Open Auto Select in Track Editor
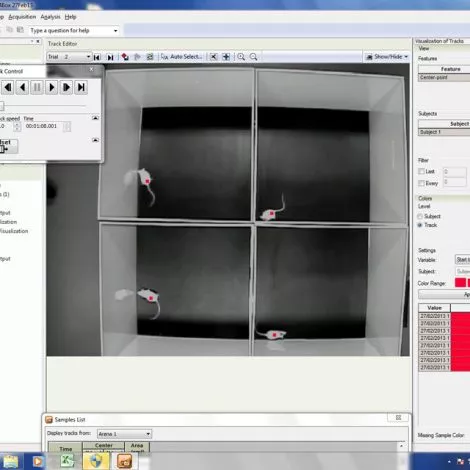The height and width of the screenshot is (470, 470). (182, 57)
